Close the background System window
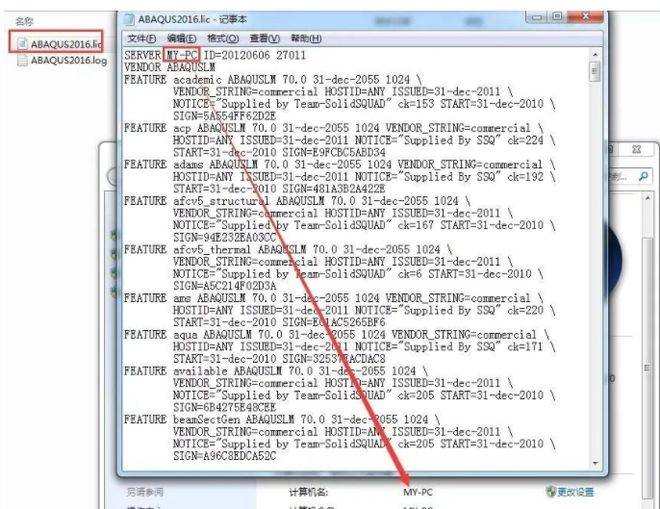660x509 pixels. tap(636, 149)
